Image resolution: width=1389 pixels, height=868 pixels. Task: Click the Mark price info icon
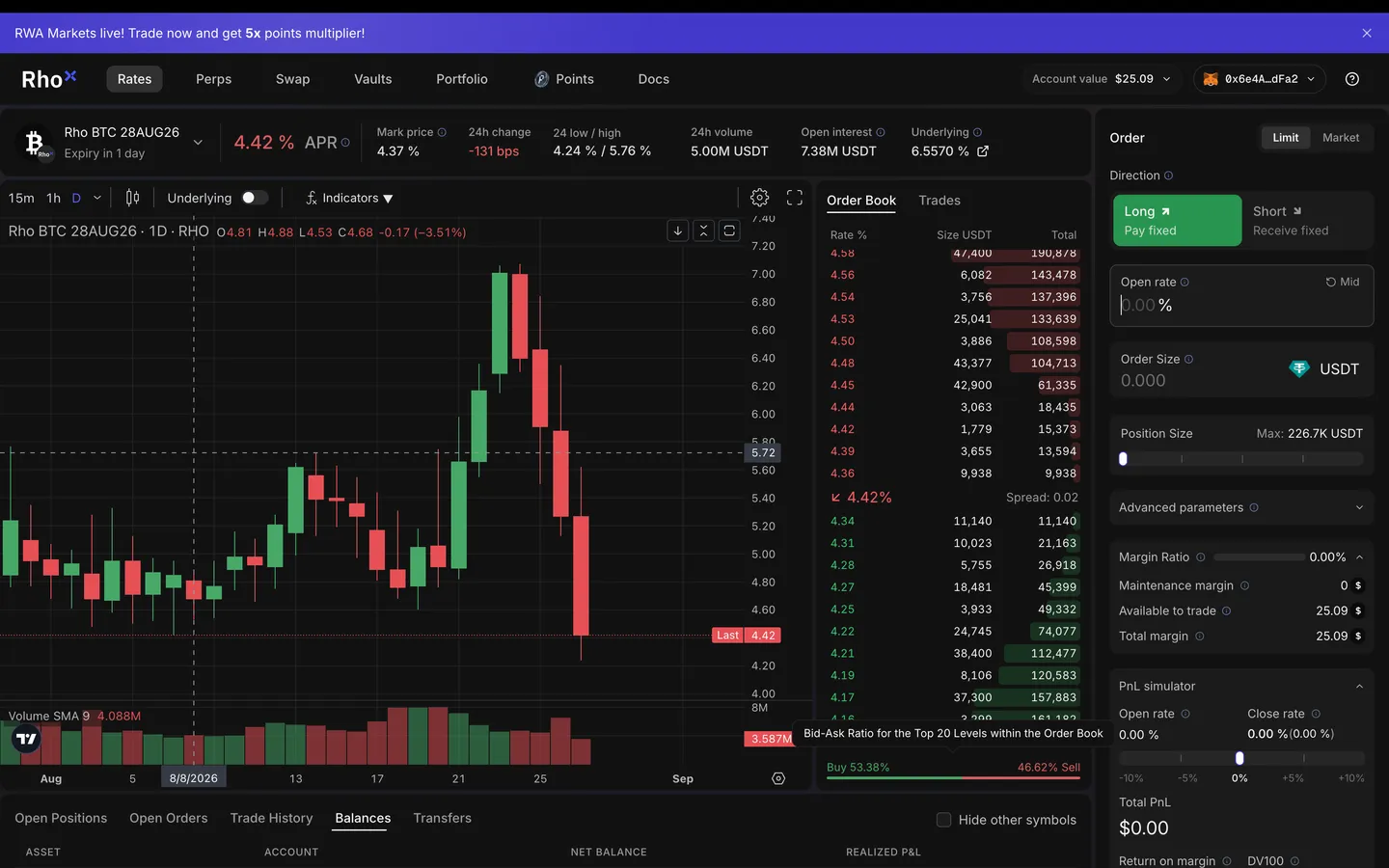[442, 132]
